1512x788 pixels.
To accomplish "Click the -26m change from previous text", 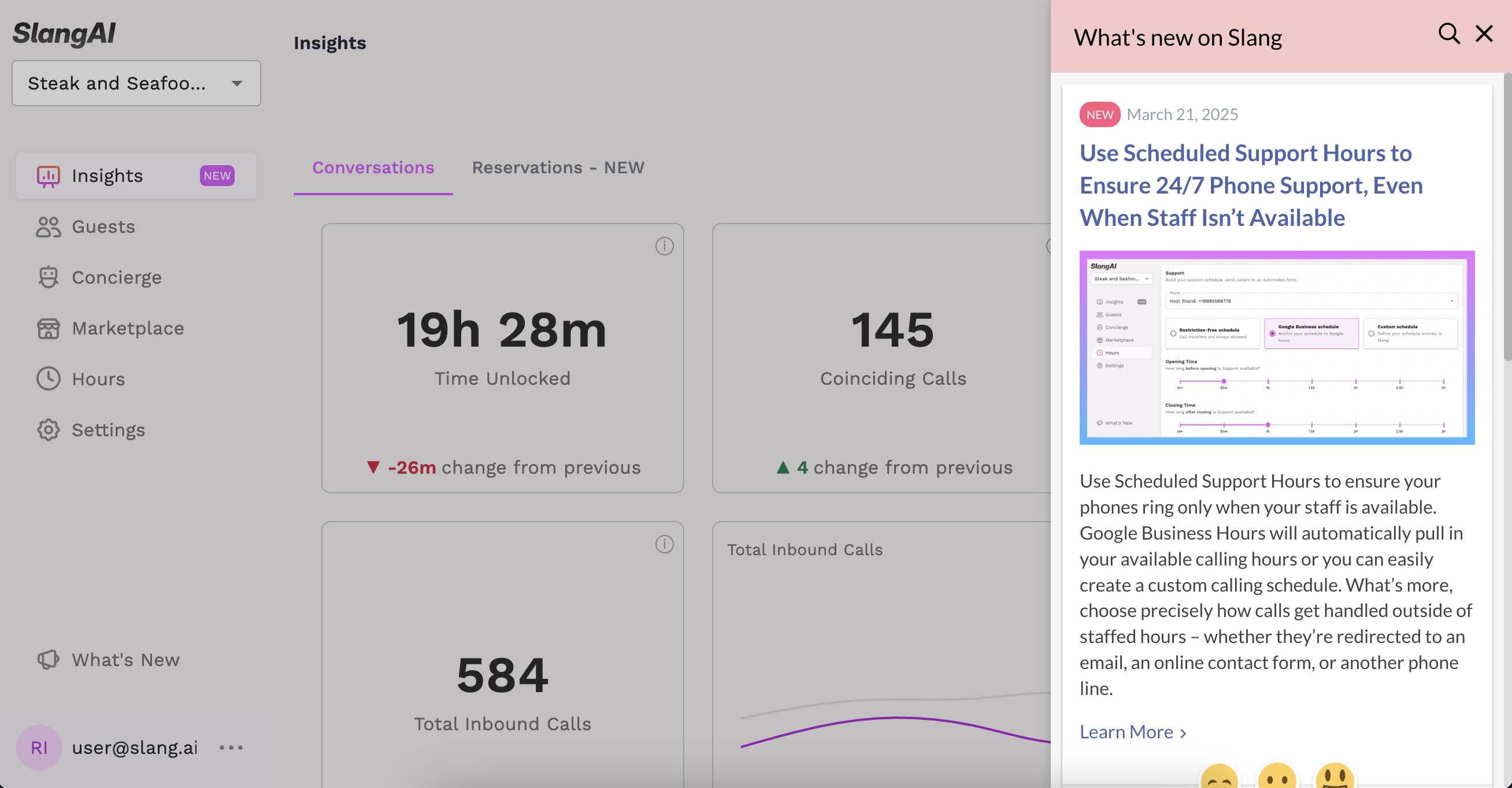I will pyautogui.click(x=503, y=467).
